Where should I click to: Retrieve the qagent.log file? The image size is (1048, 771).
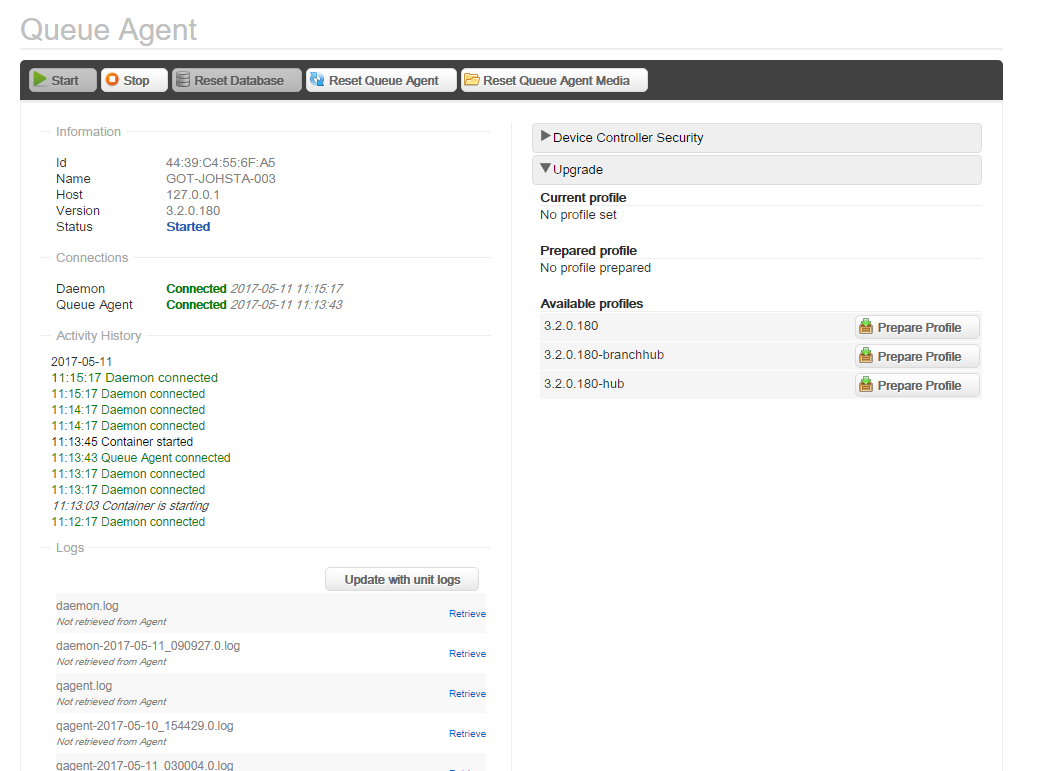point(467,694)
